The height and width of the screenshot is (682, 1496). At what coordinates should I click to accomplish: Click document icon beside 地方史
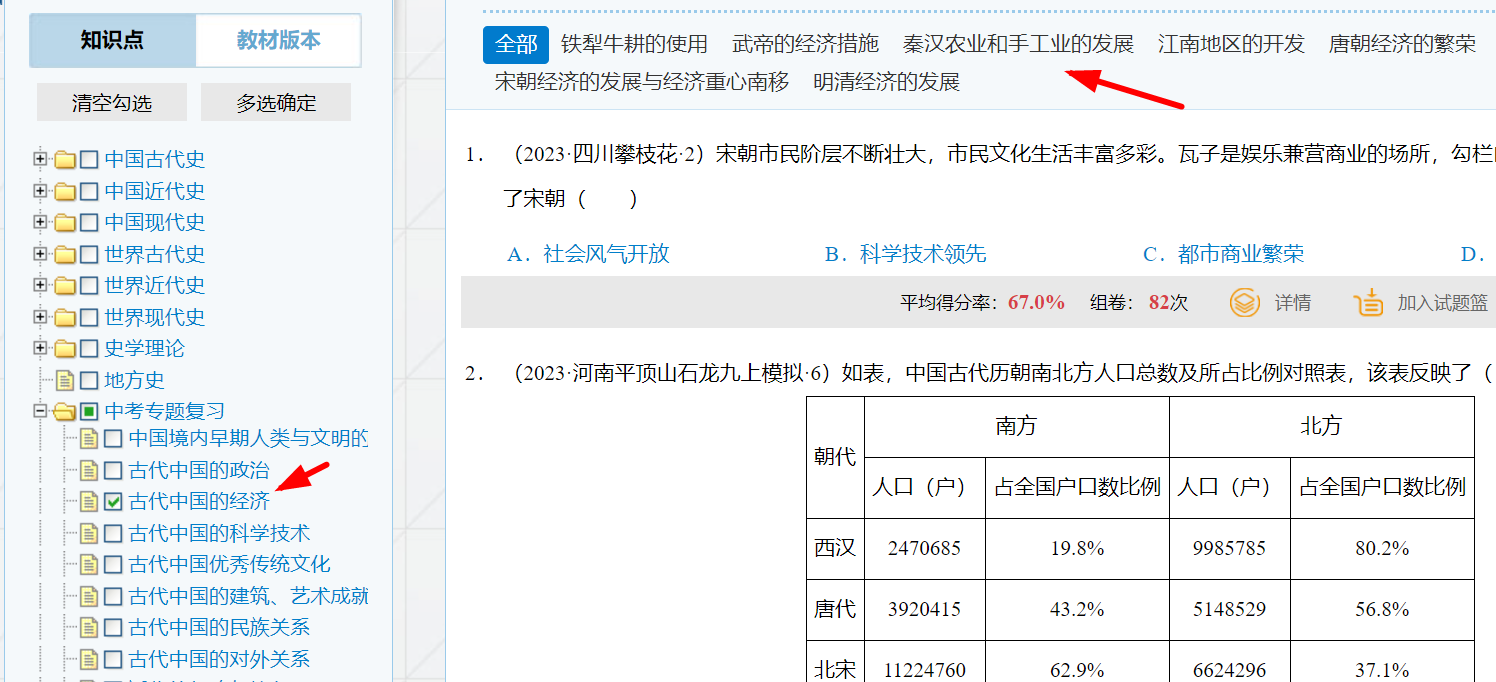pyautogui.click(x=65, y=381)
